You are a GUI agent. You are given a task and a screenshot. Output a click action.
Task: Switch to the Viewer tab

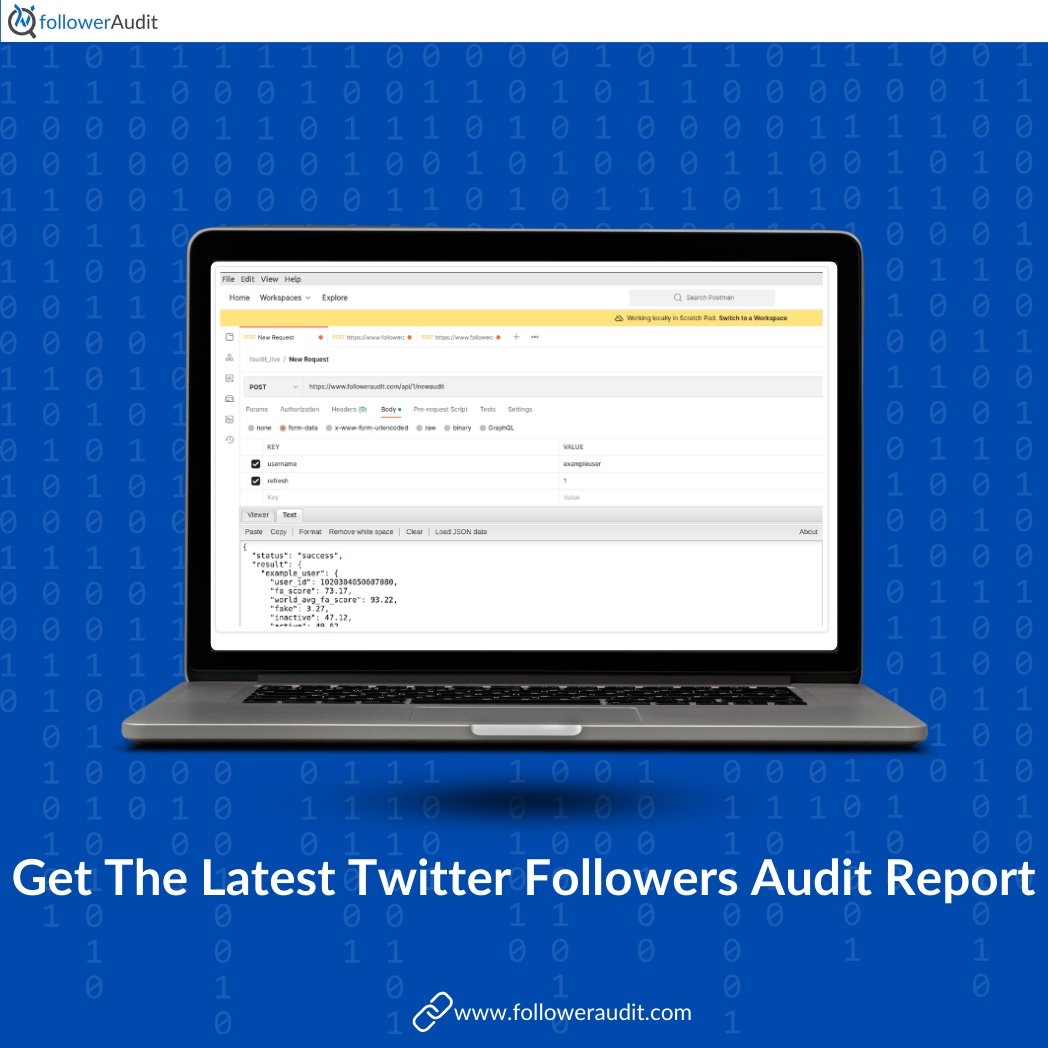[258, 515]
